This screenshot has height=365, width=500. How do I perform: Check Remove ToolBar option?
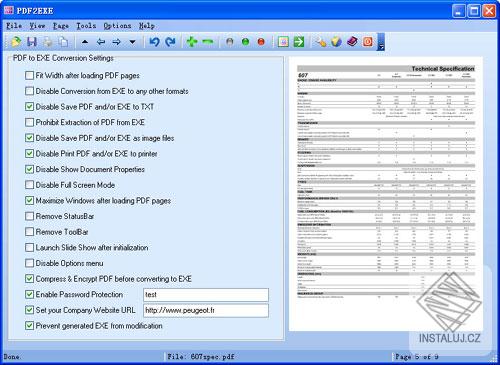click(29, 232)
